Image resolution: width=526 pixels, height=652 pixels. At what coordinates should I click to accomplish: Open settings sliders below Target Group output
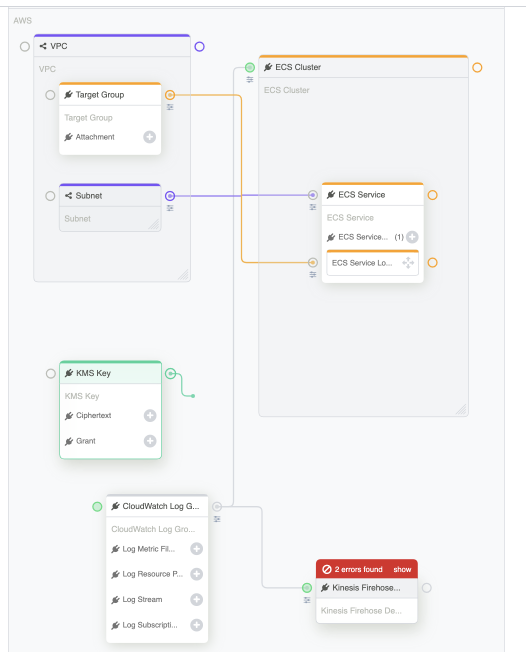170,107
